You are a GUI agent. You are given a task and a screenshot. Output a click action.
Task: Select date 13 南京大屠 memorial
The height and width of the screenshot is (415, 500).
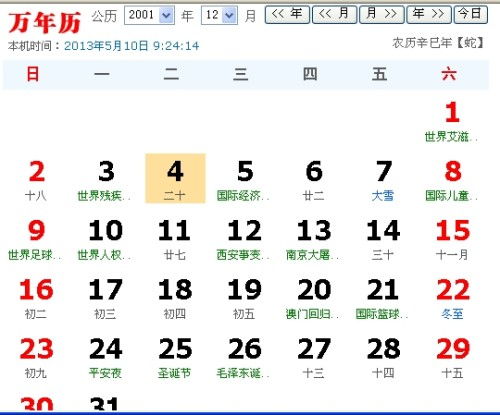pyautogui.click(x=314, y=239)
